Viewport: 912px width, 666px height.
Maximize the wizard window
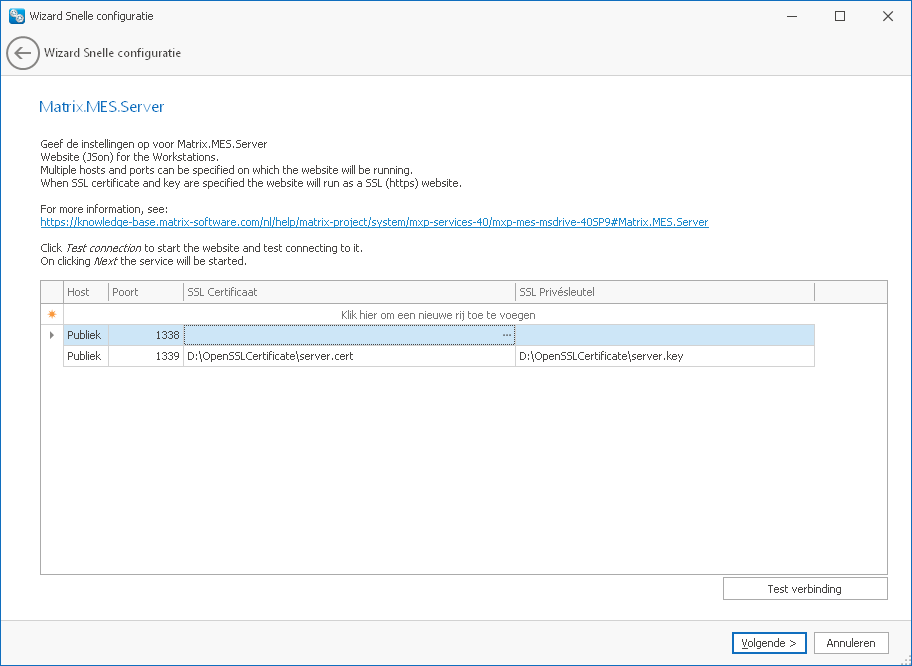click(x=840, y=16)
